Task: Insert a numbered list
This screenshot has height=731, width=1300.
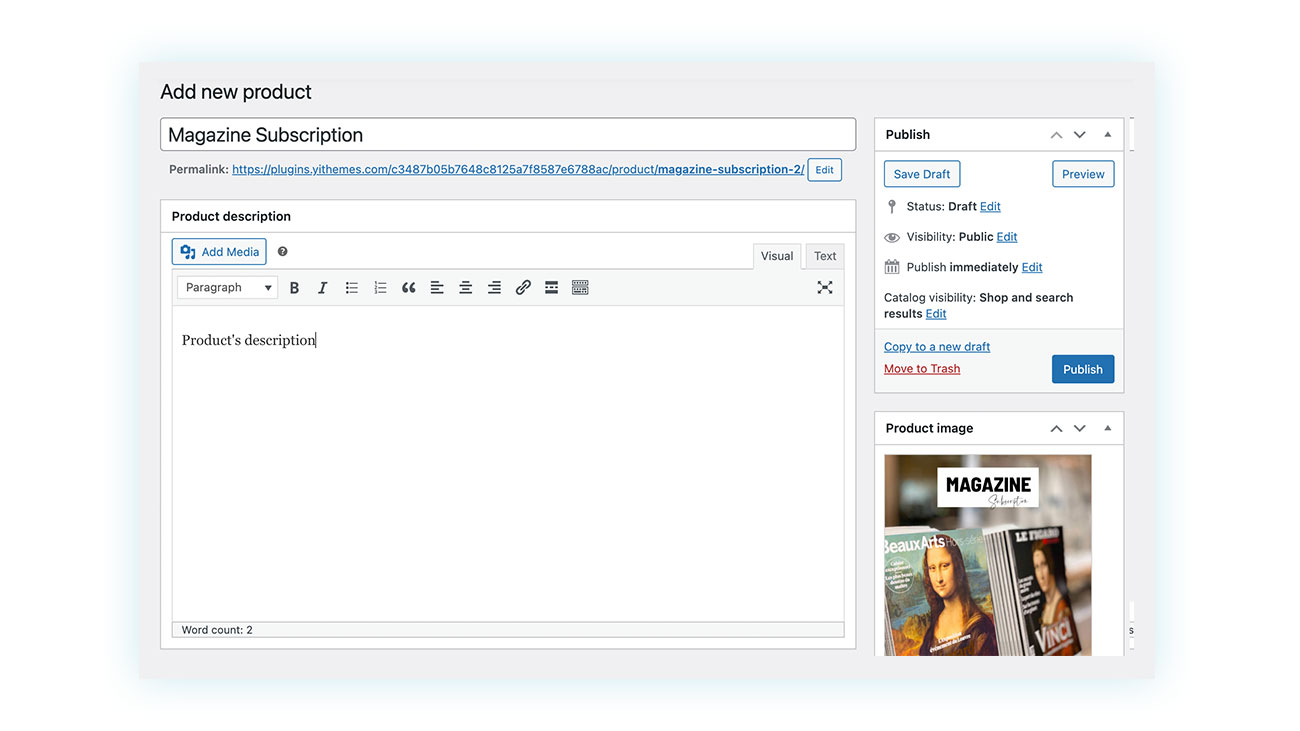Action: [x=380, y=288]
